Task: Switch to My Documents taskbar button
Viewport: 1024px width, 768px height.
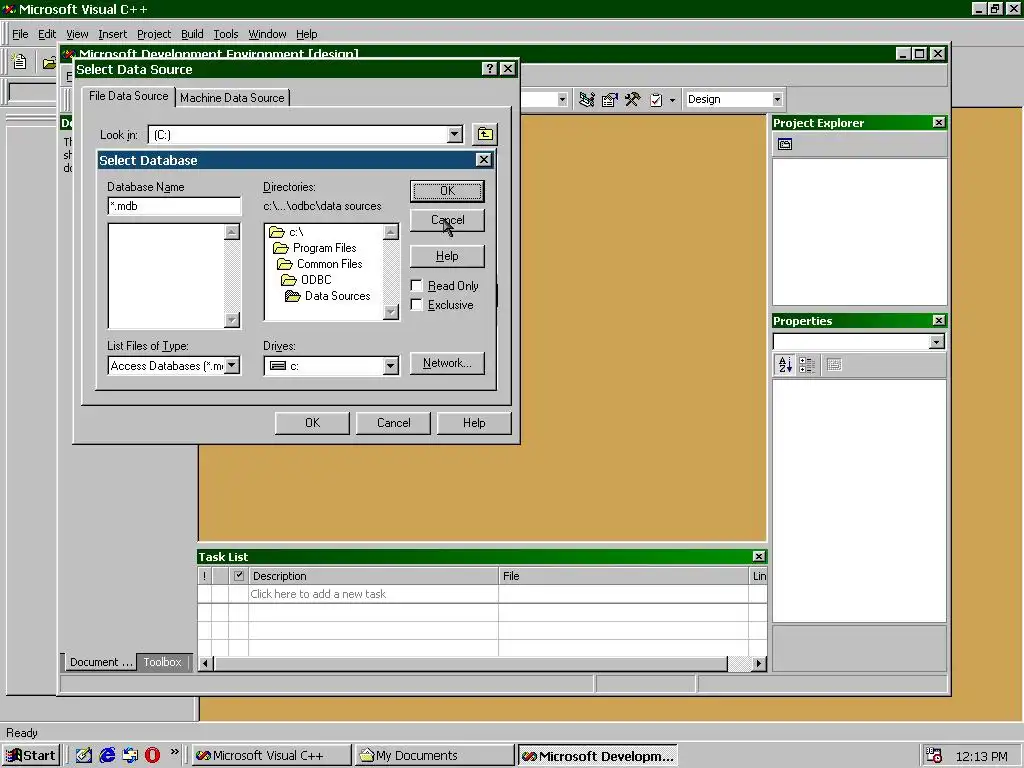Action: point(434,756)
